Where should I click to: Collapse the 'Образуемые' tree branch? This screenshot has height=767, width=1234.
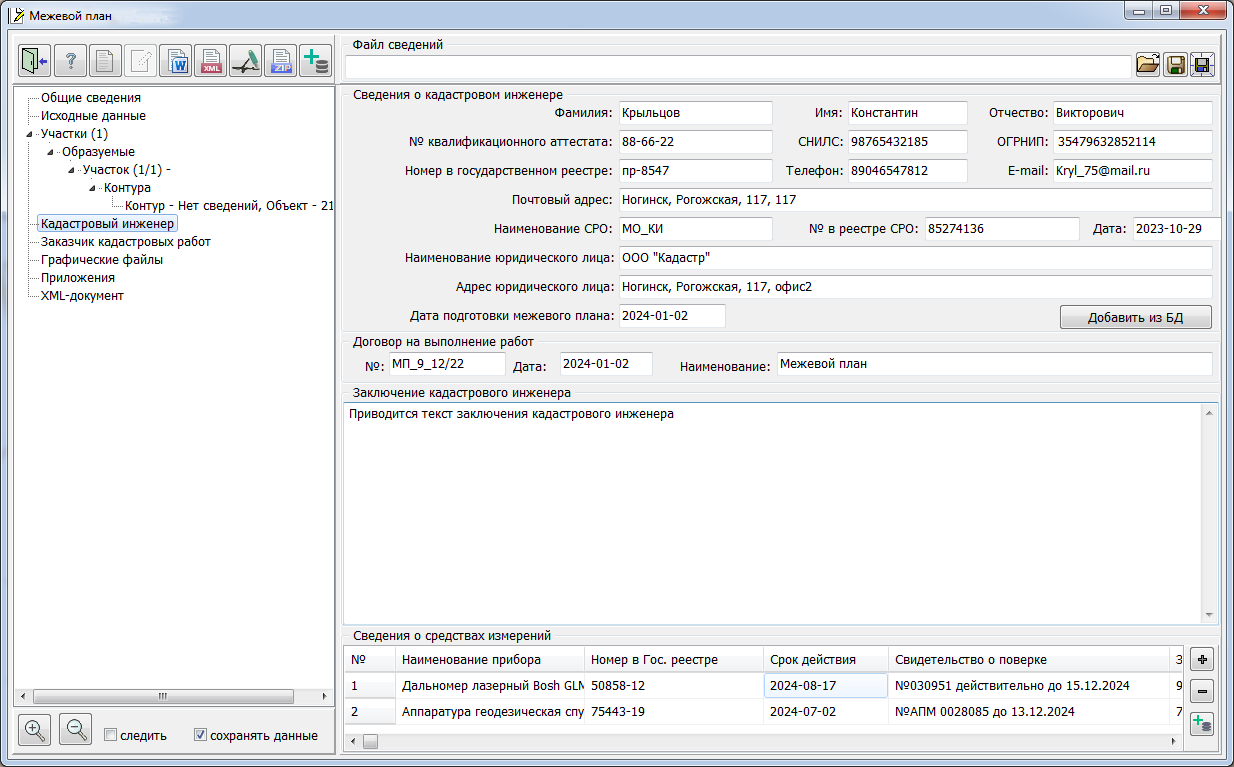point(50,152)
